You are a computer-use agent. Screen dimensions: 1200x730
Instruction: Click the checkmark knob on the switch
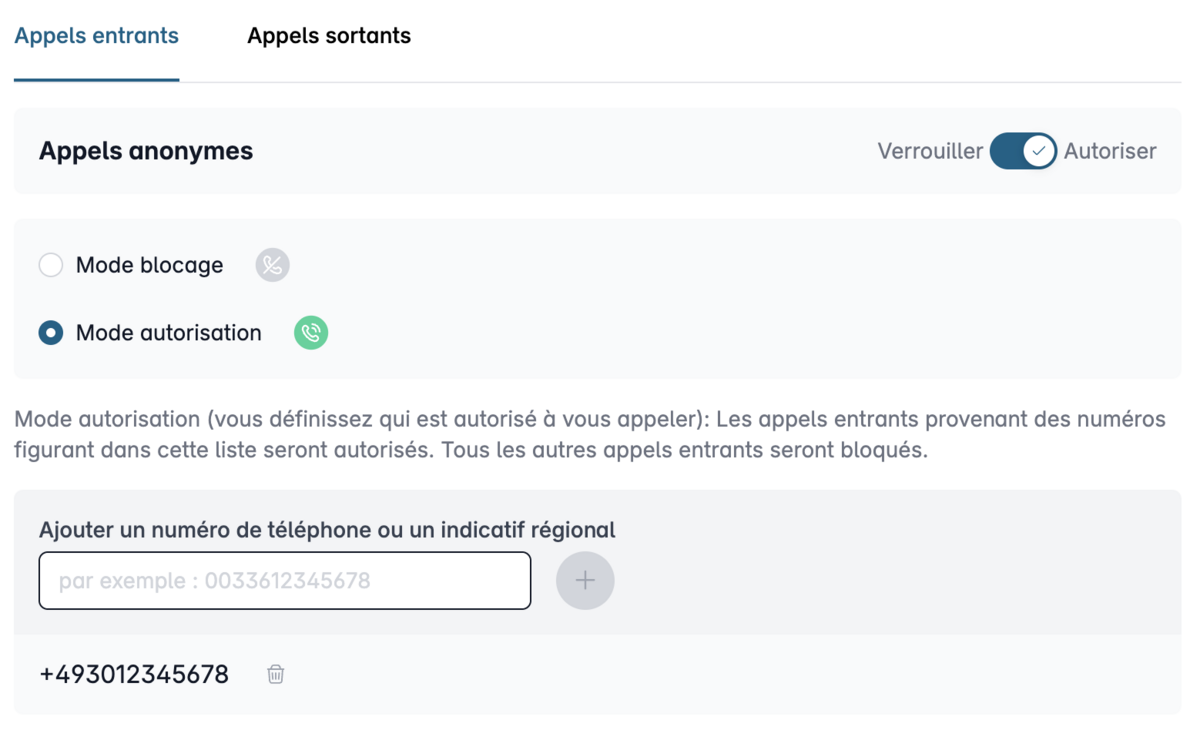click(1039, 151)
